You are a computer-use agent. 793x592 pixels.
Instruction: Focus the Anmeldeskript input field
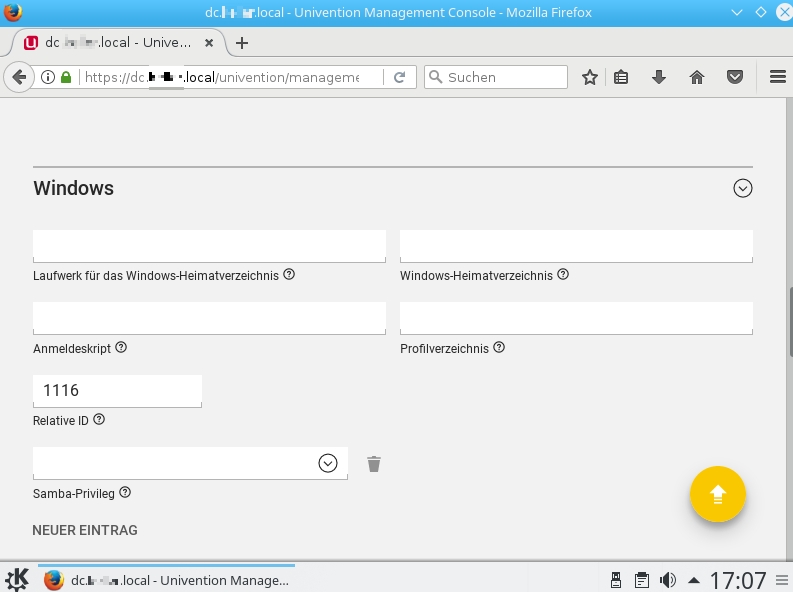coord(209,318)
